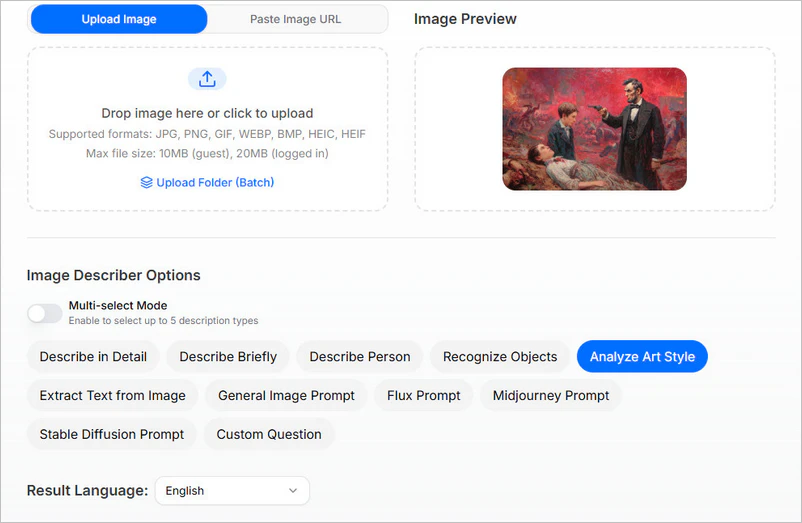Click the dropdown chevron beside English
Viewport: 802px width, 523px height.
pyautogui.click(x=293, y=491)
